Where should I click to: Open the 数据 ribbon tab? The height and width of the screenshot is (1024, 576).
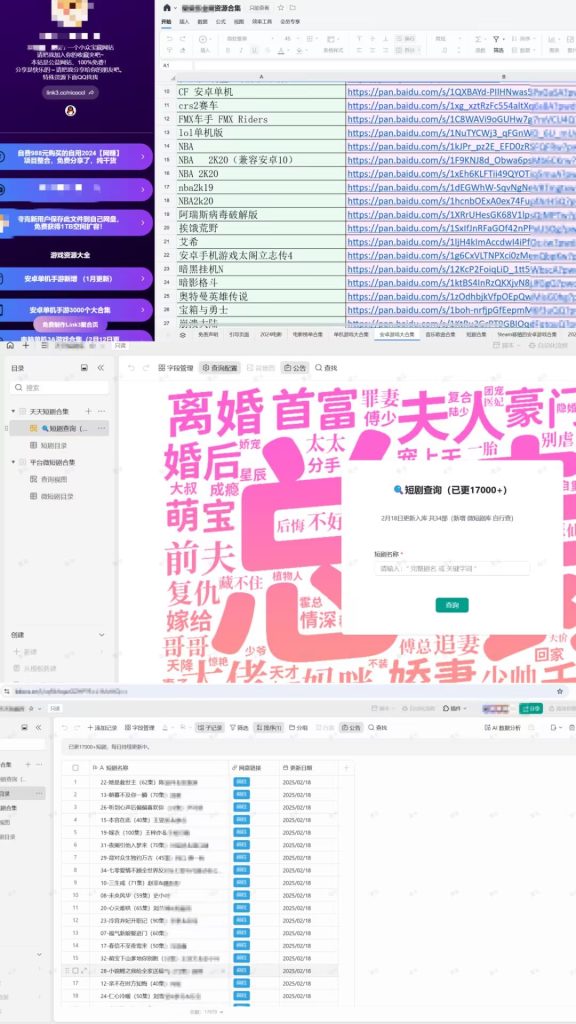pyautogui.click(x=202, y=22)
